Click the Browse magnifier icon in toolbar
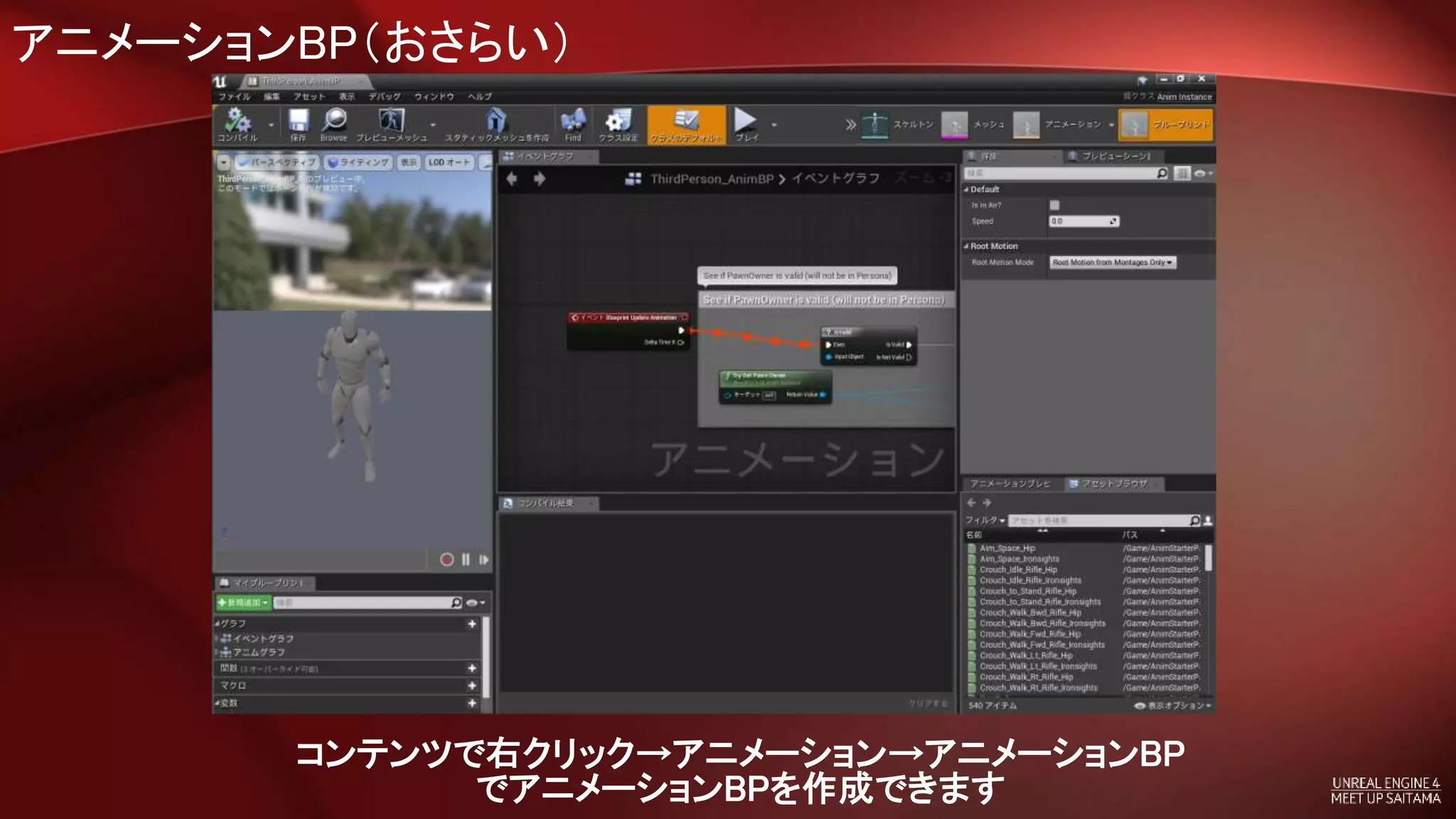The width and height of the screenshot is (1456, 819). point(333,124)
